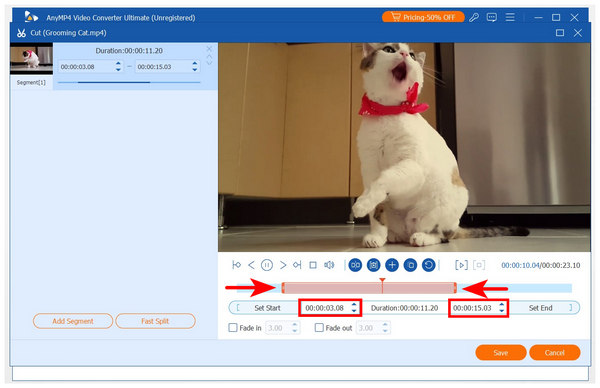Step forward one frame
Image resolution: width=600 pixels, height=388 pixels.
point(283,265)
